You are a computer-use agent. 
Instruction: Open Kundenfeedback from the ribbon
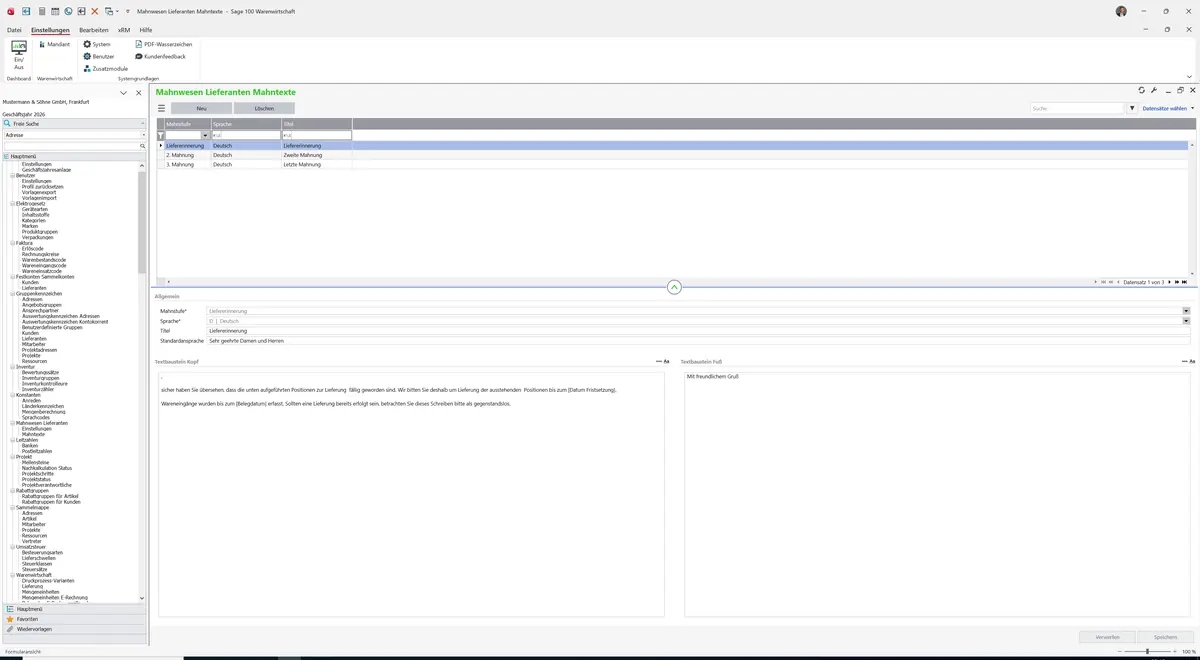[x=160, y=56]
